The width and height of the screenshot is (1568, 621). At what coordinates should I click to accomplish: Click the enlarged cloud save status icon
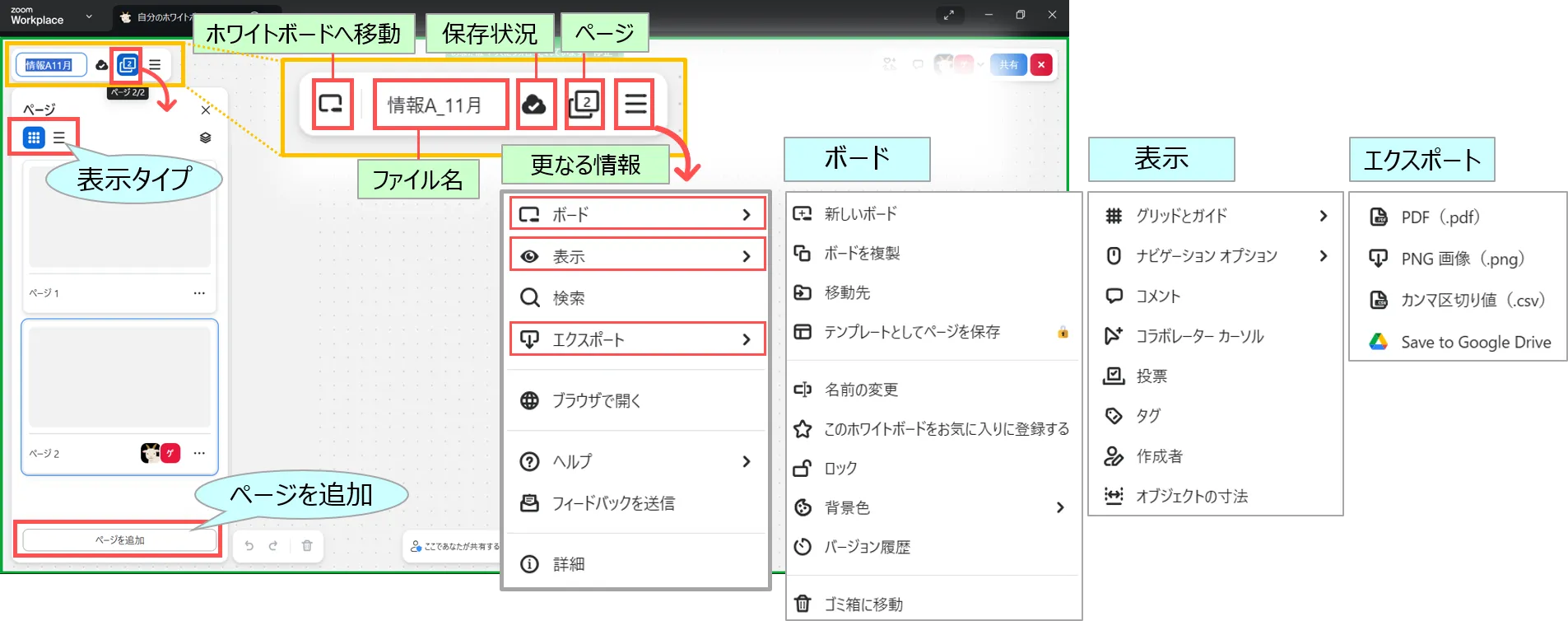(535, 105)
